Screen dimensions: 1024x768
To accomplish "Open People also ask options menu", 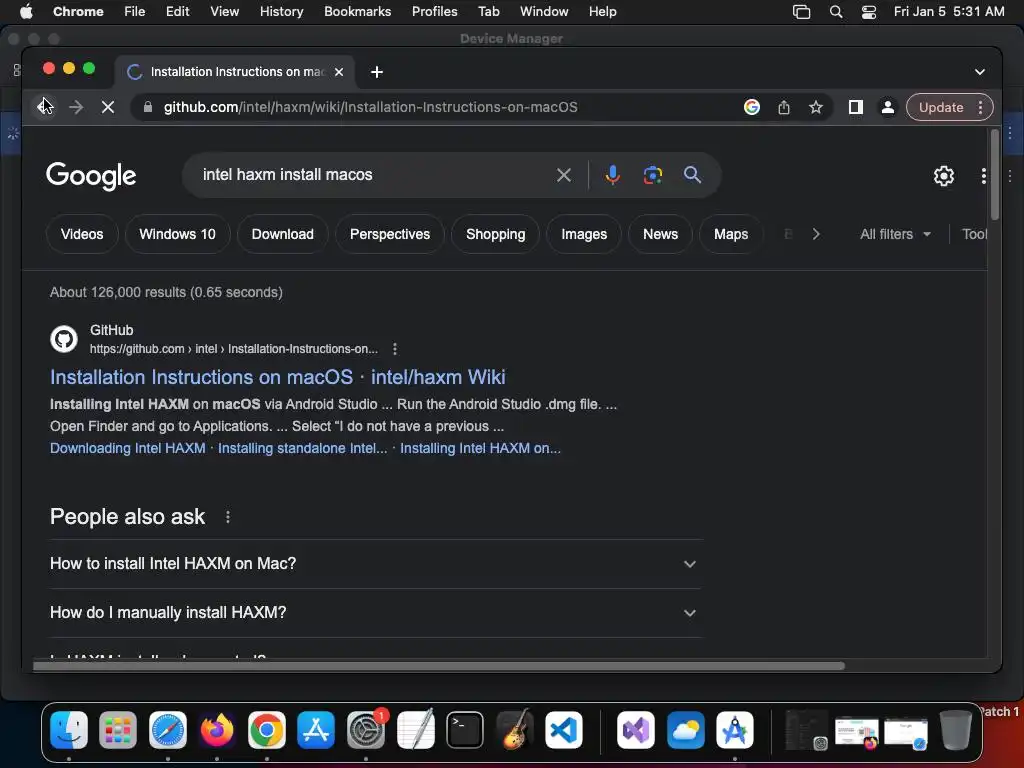I will tap(227, 517).
